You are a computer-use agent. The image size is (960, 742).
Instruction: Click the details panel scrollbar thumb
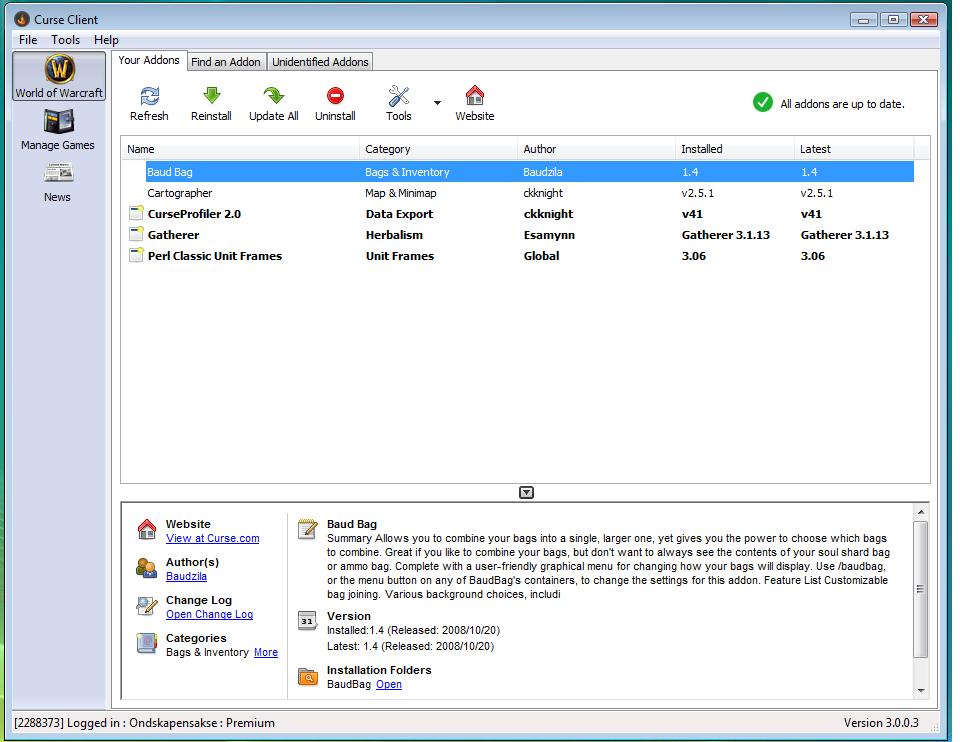coord(920,589)
